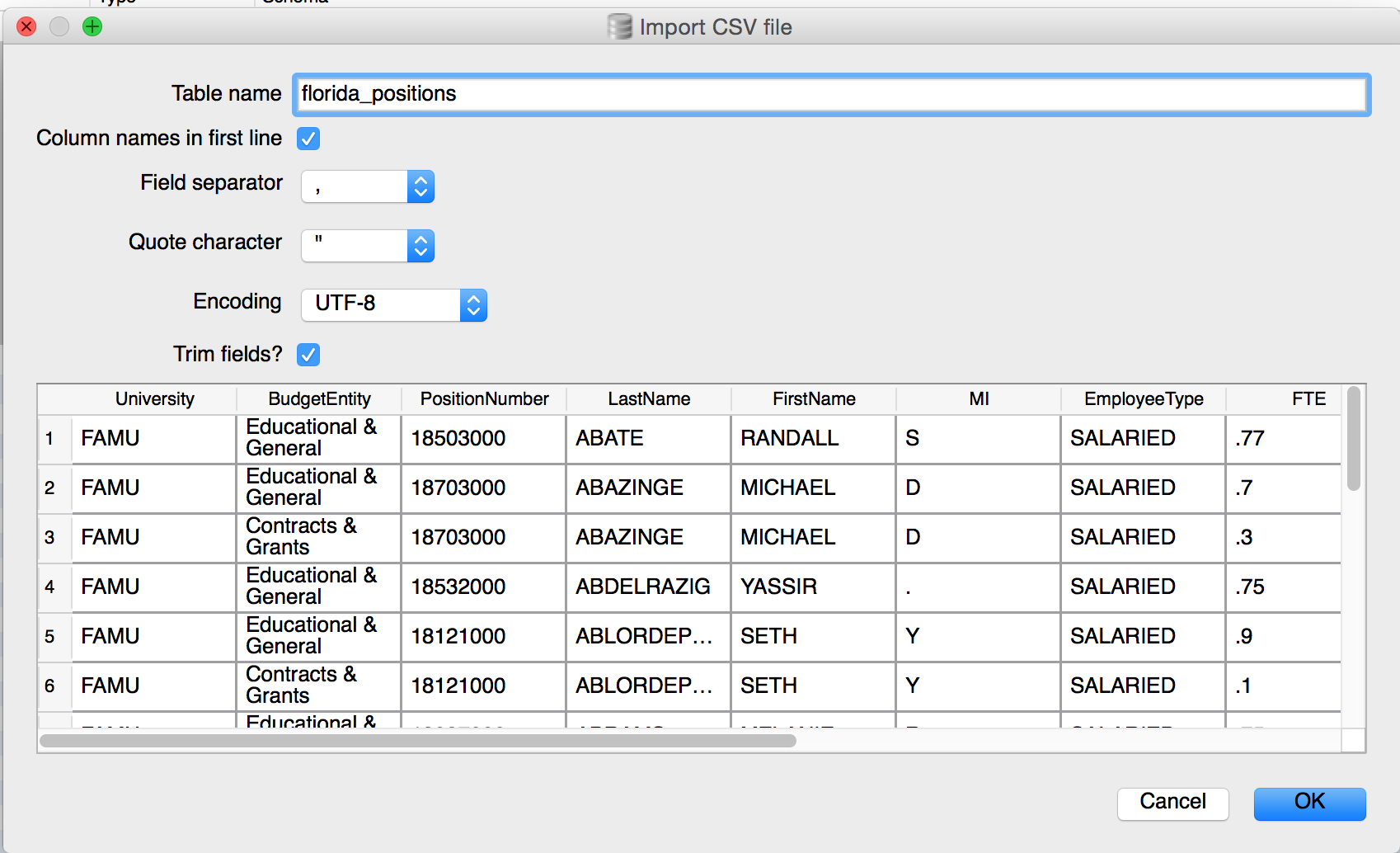Select position number 18503000 cell

484,439
